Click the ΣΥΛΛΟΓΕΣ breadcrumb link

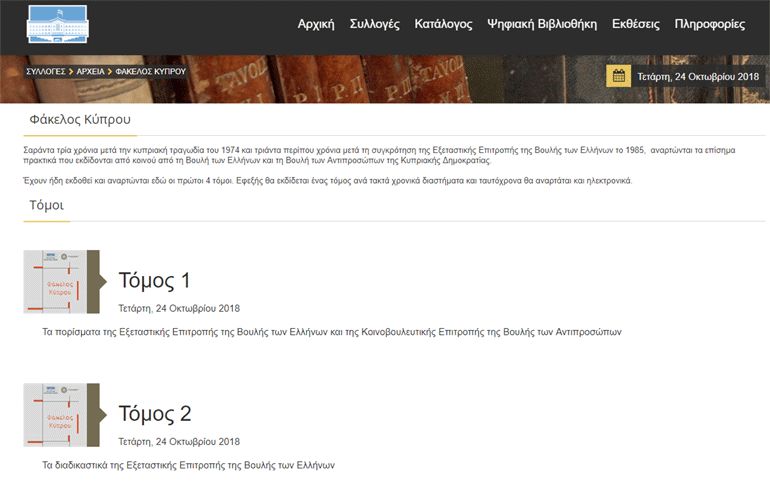[x=45, y=72]
